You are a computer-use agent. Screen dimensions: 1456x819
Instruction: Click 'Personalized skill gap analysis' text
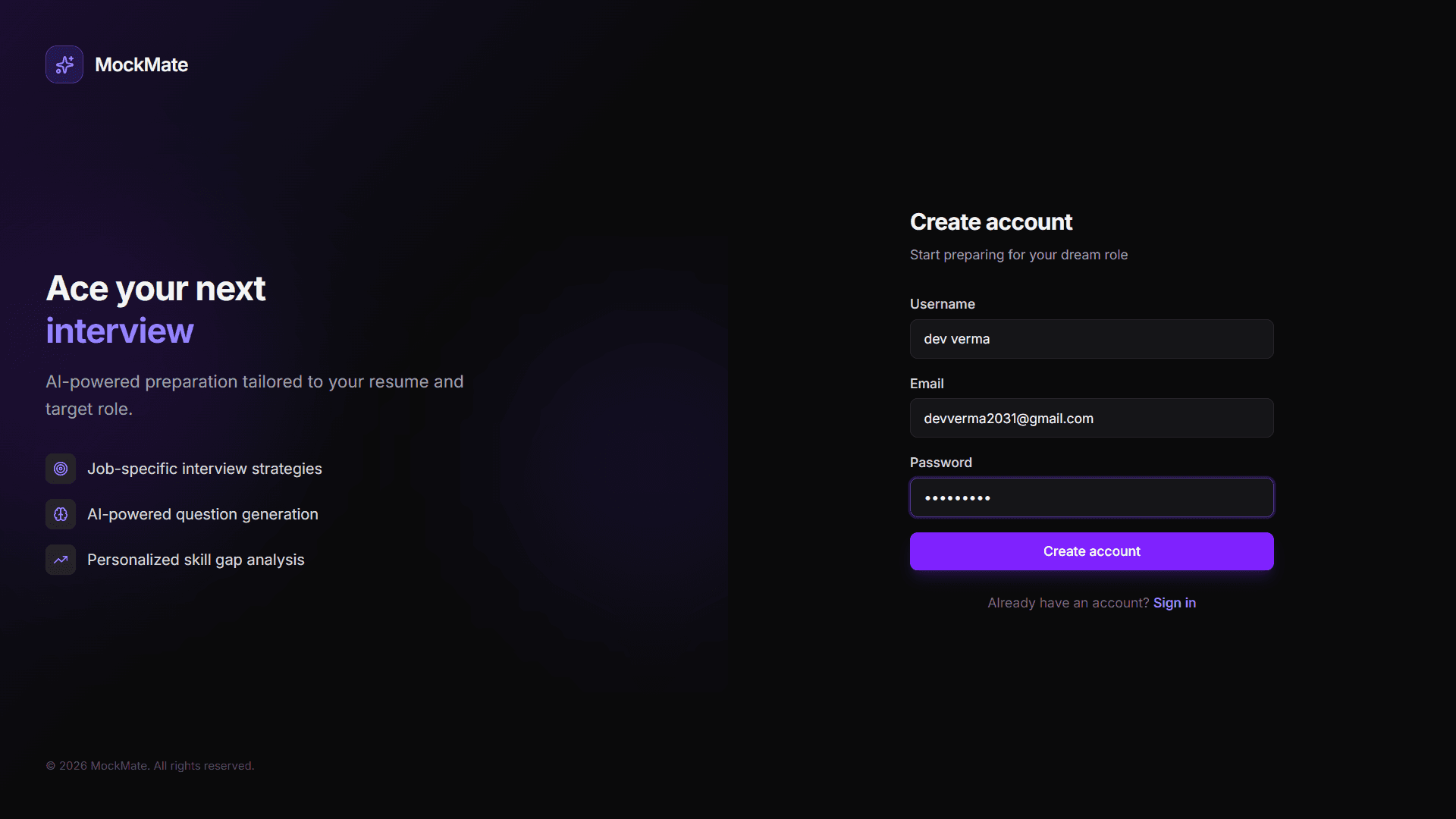pos(196,560)
